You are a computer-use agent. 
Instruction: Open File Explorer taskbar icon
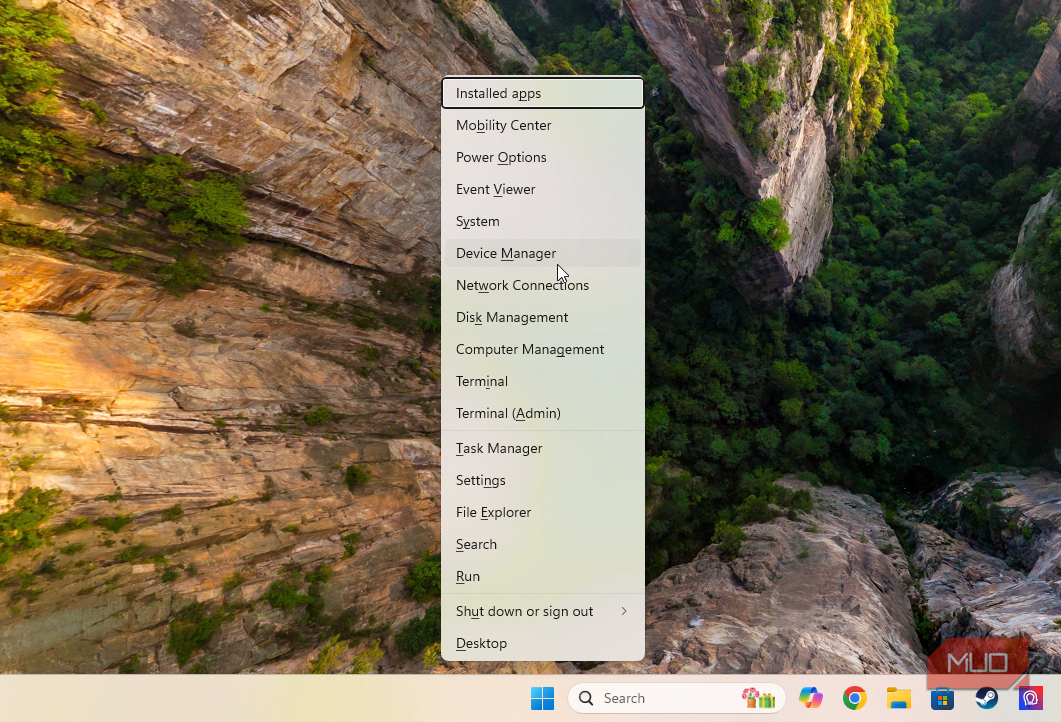click(899, 698)
